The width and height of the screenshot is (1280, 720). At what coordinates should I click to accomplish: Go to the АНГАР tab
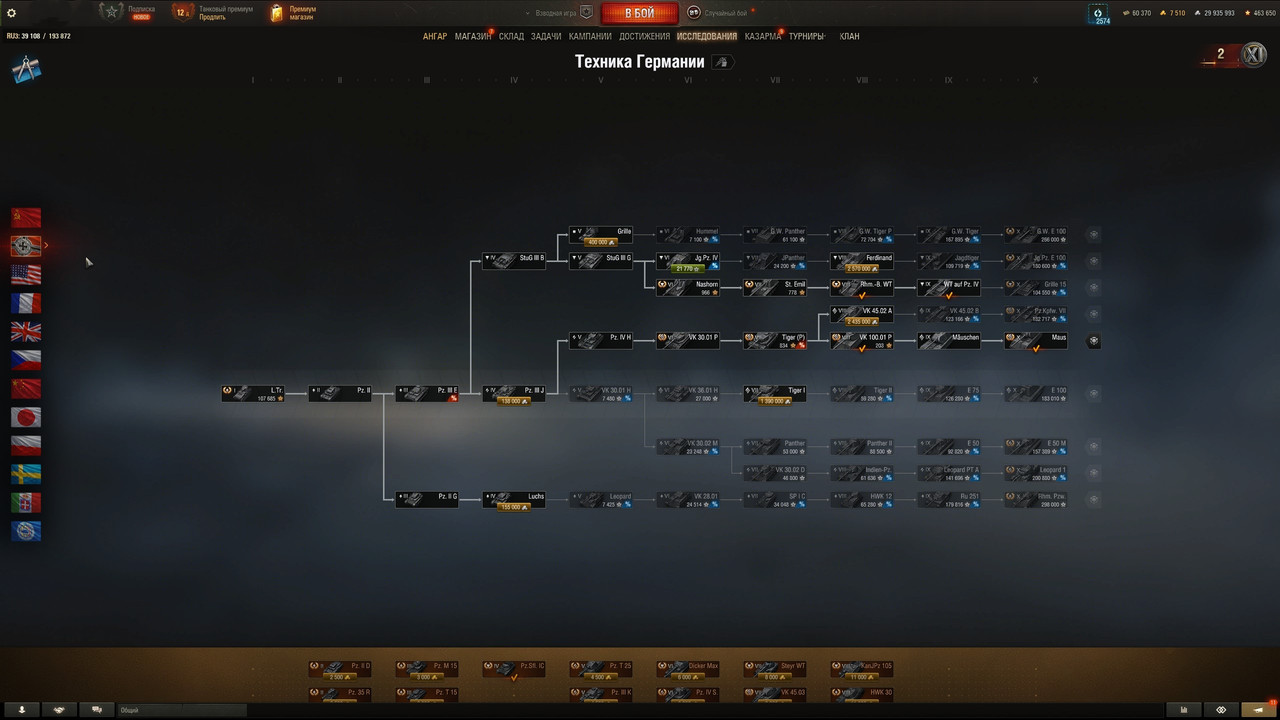click(435, 37)
